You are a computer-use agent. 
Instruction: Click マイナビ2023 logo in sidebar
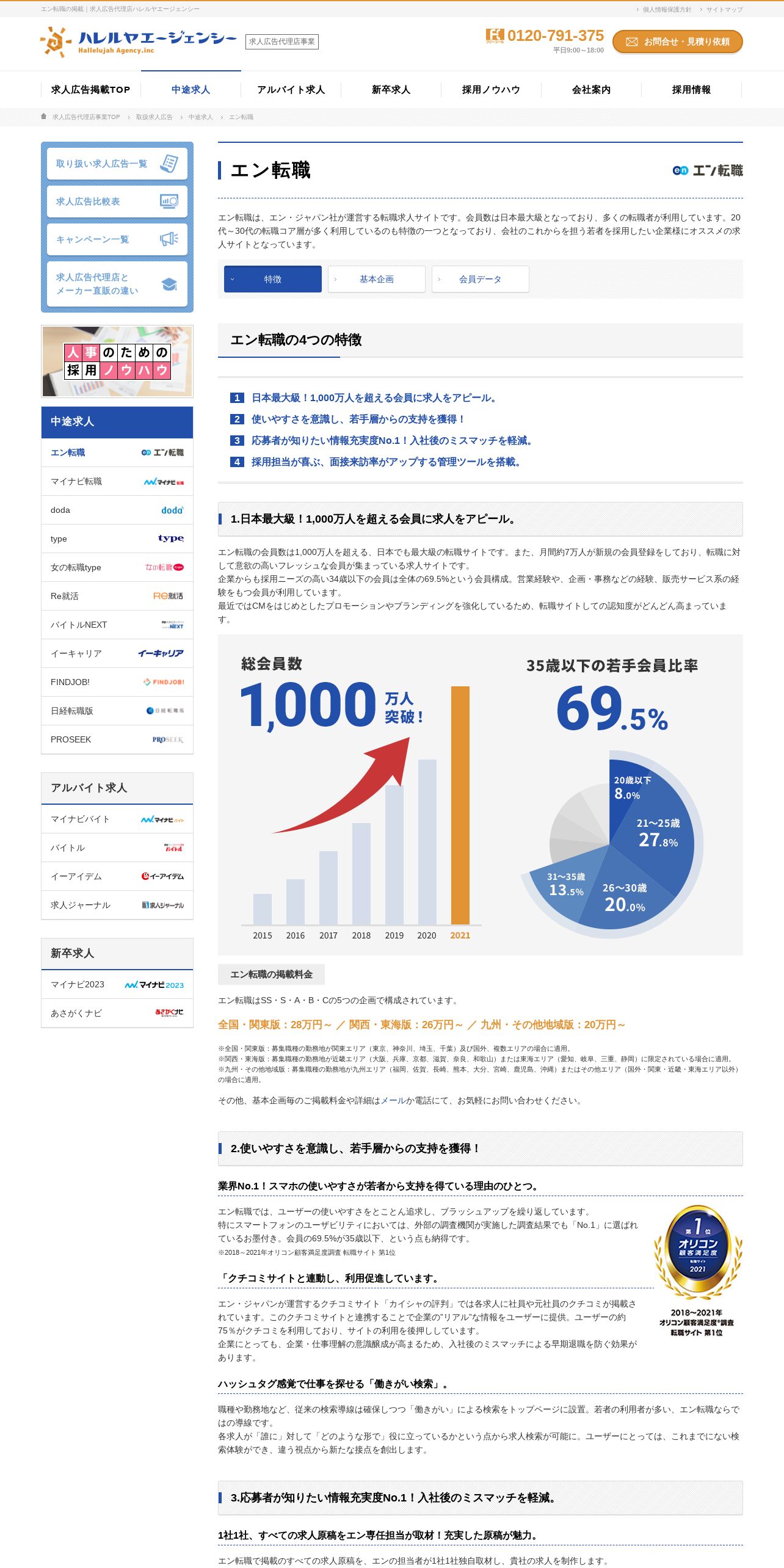(154, 985)
